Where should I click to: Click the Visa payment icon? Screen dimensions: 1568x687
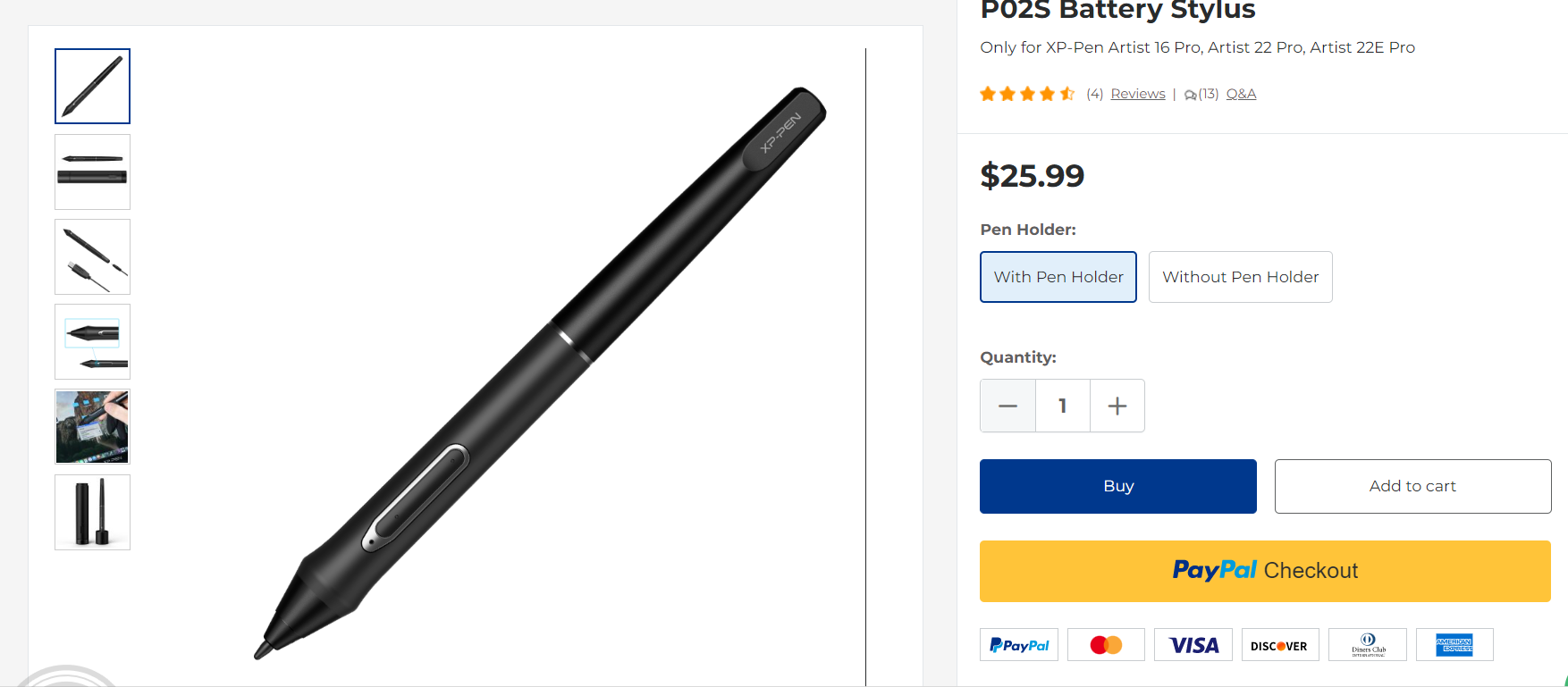(1193, 645)
